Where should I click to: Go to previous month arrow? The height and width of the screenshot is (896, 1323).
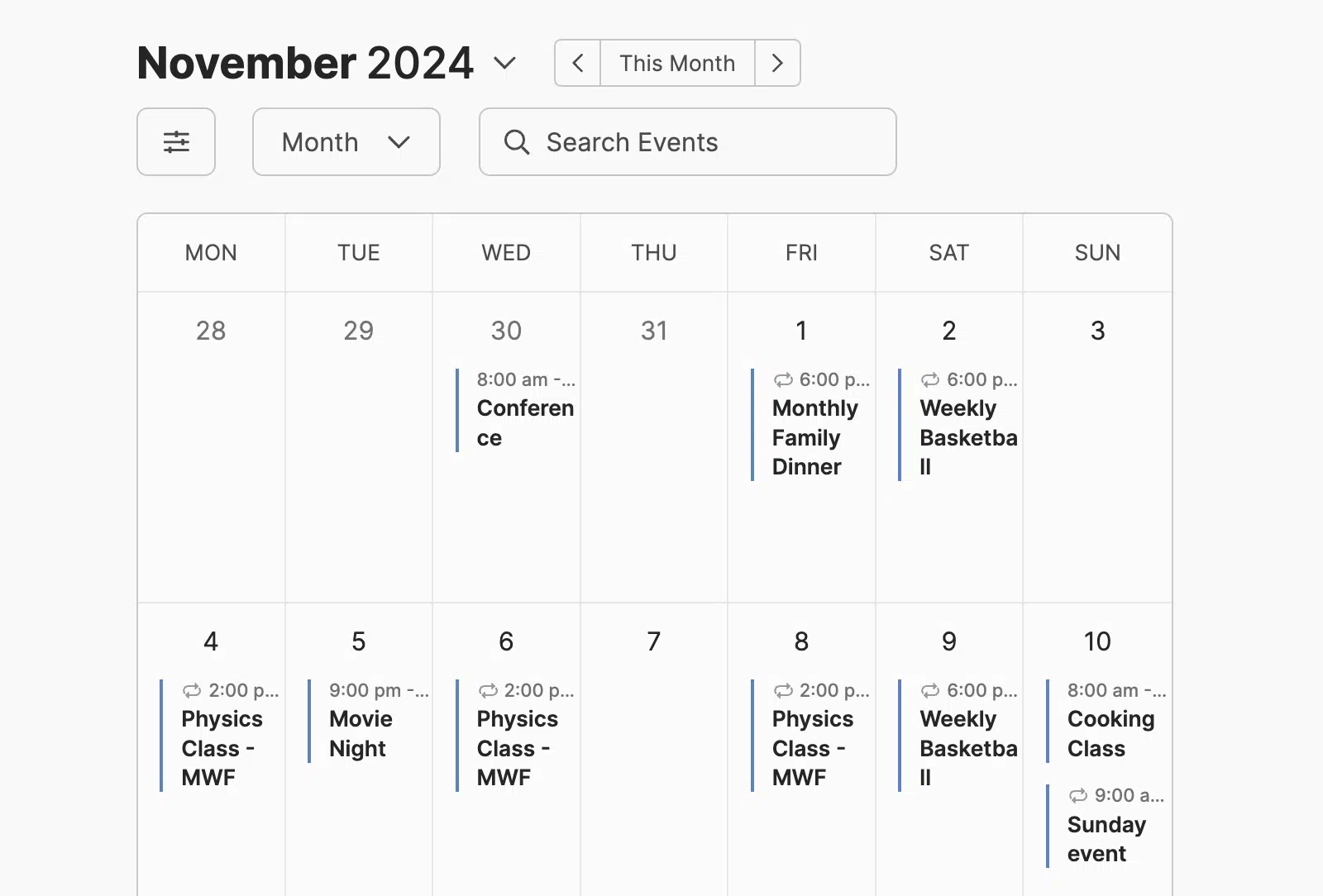tap(578, 63)
